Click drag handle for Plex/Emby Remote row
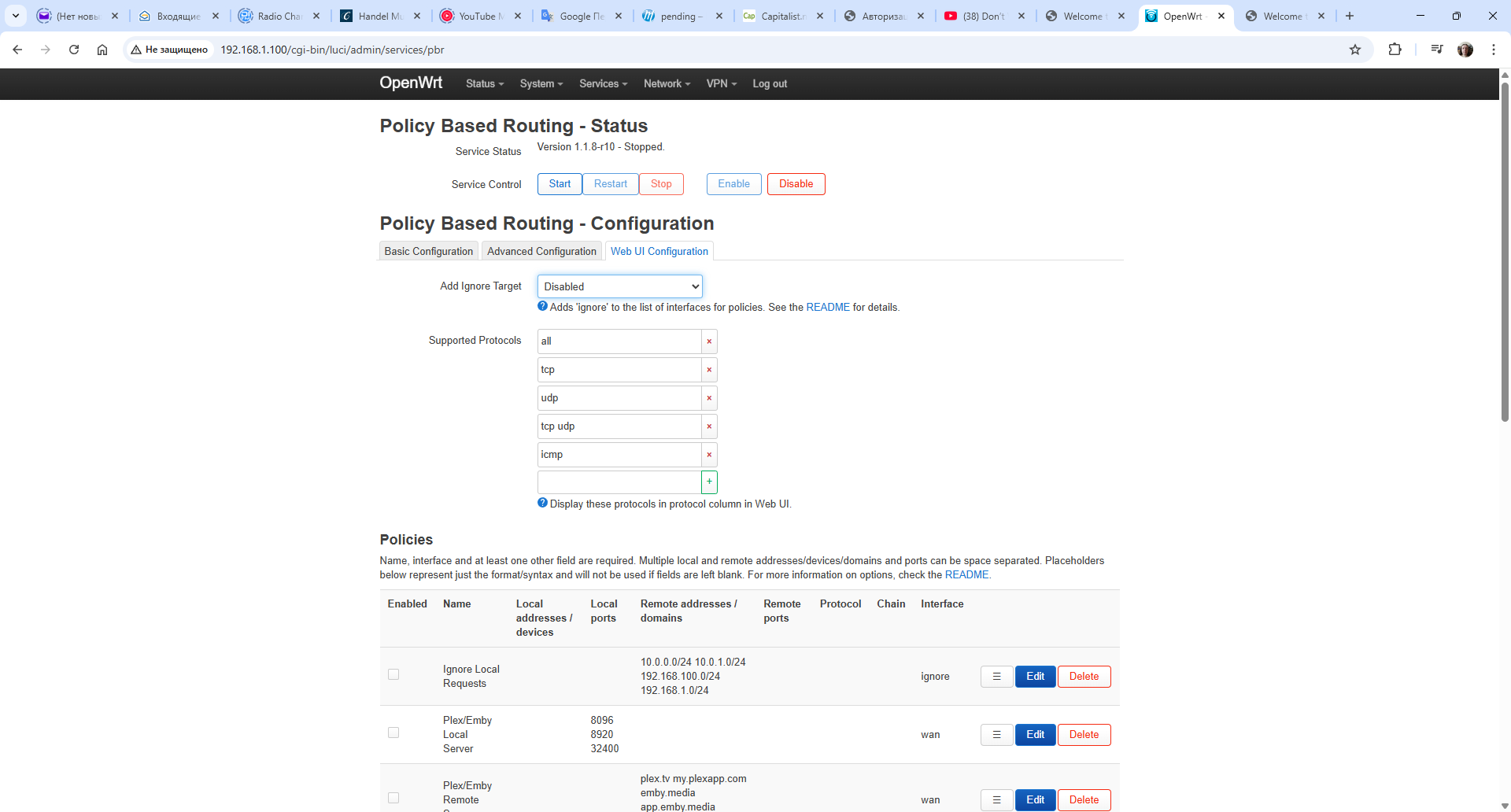 pyautogui.click(x=996, y=800)
